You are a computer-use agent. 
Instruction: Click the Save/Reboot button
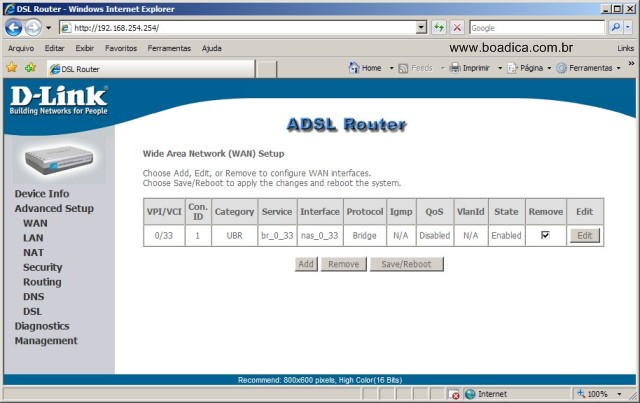[406, 264]
